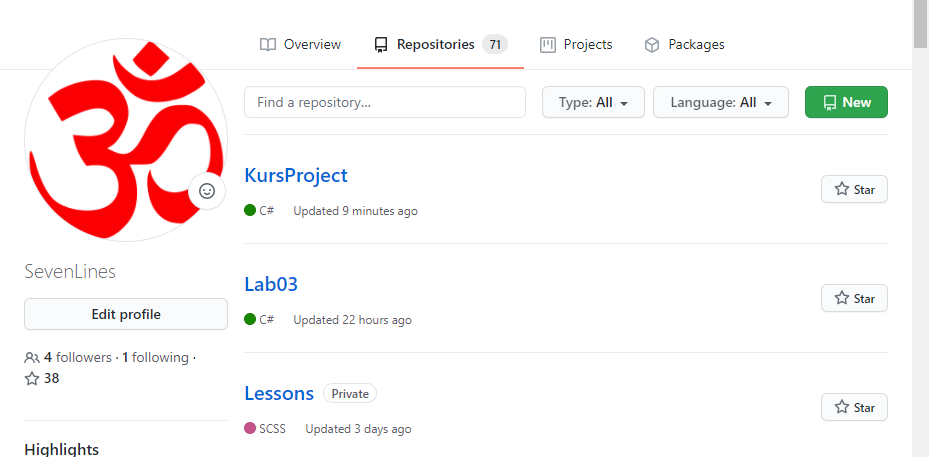
Task: Click the Private badge on Lessons
Action: [x=350, y=394]
